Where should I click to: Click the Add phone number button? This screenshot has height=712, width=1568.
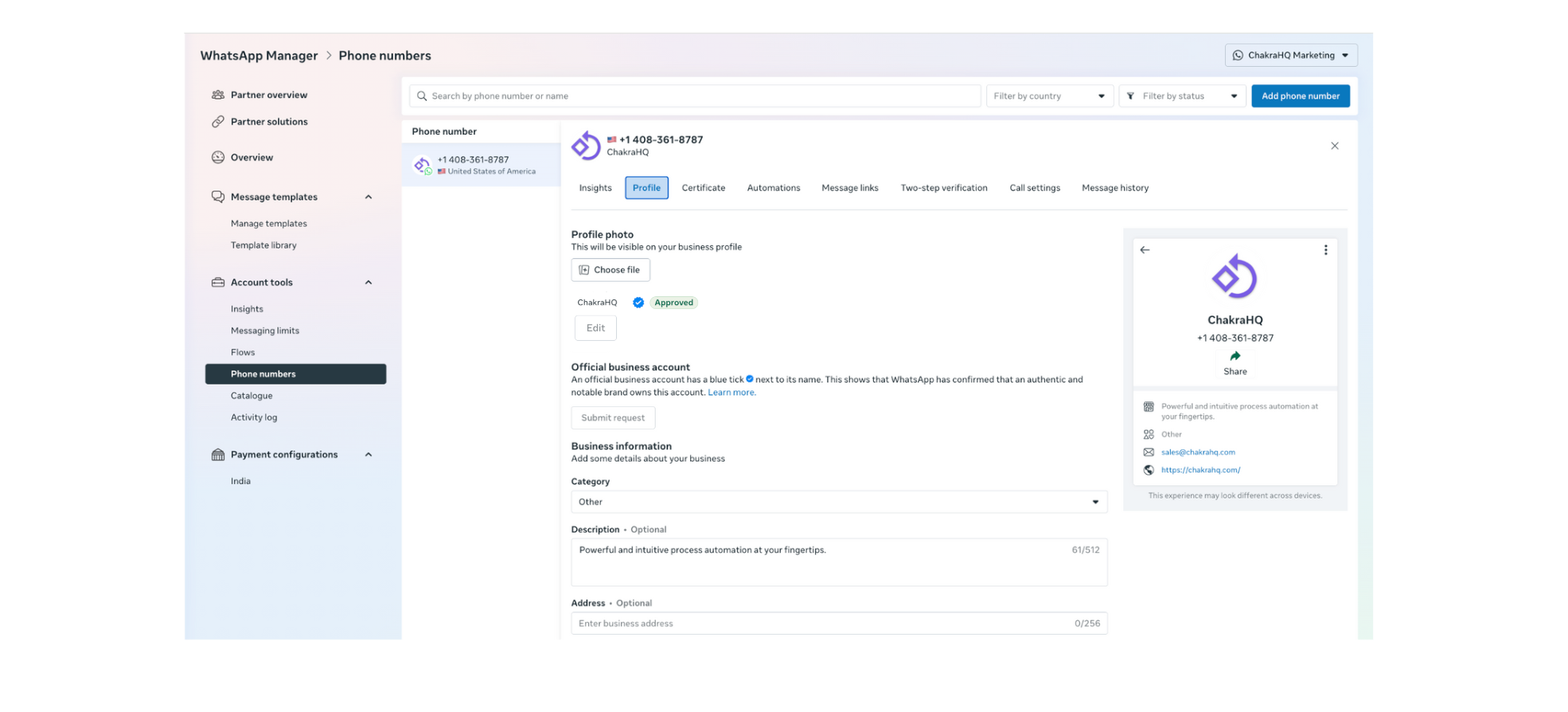(1301, 96)
